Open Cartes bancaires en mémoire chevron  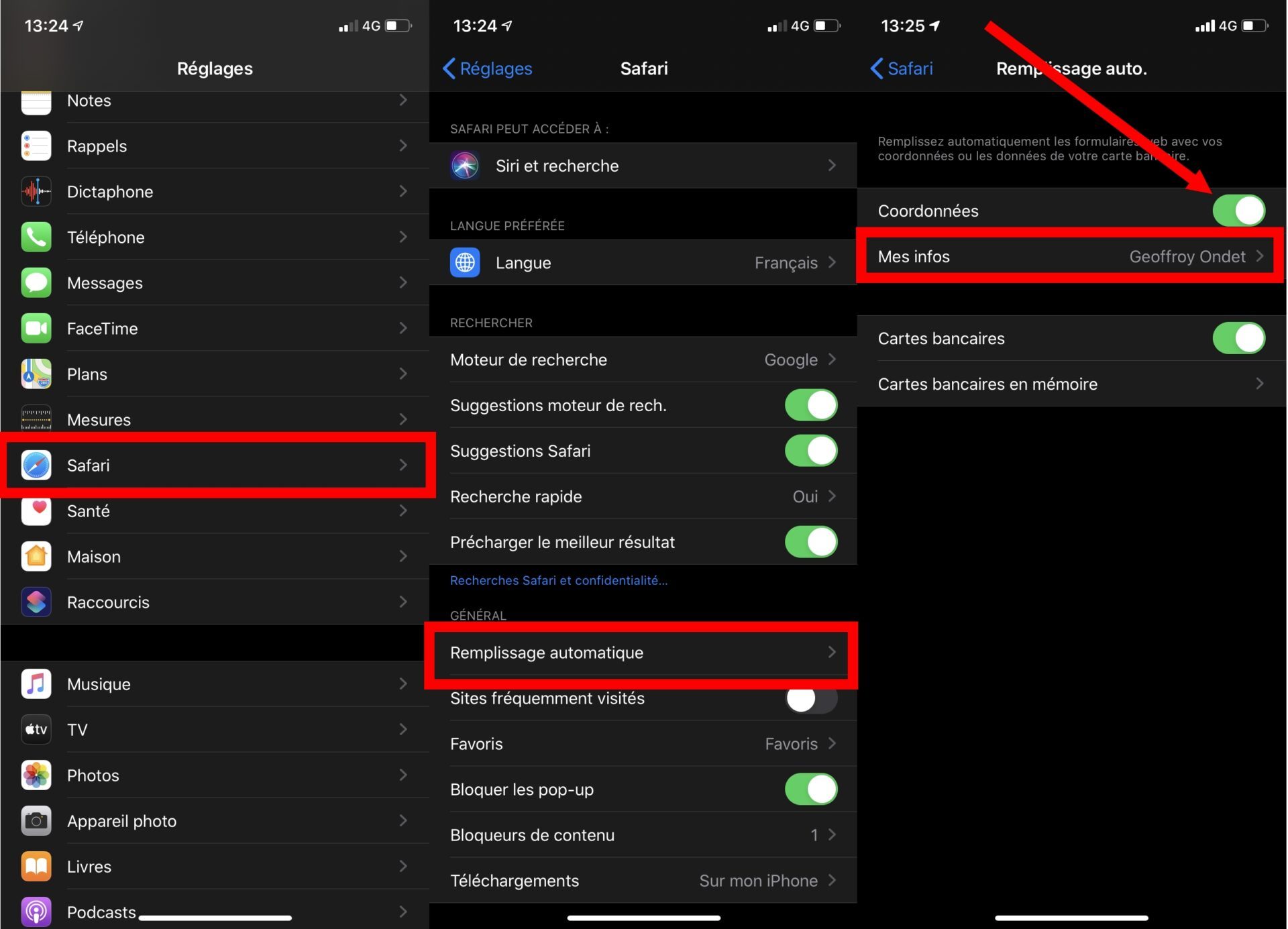point(1260,384)
